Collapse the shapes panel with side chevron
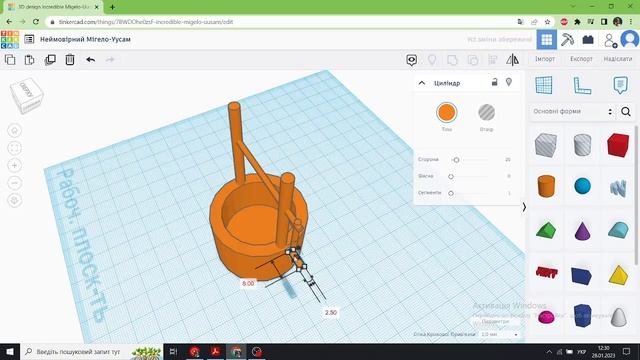This screenshot has height=360, width=640. pos(524,207)
